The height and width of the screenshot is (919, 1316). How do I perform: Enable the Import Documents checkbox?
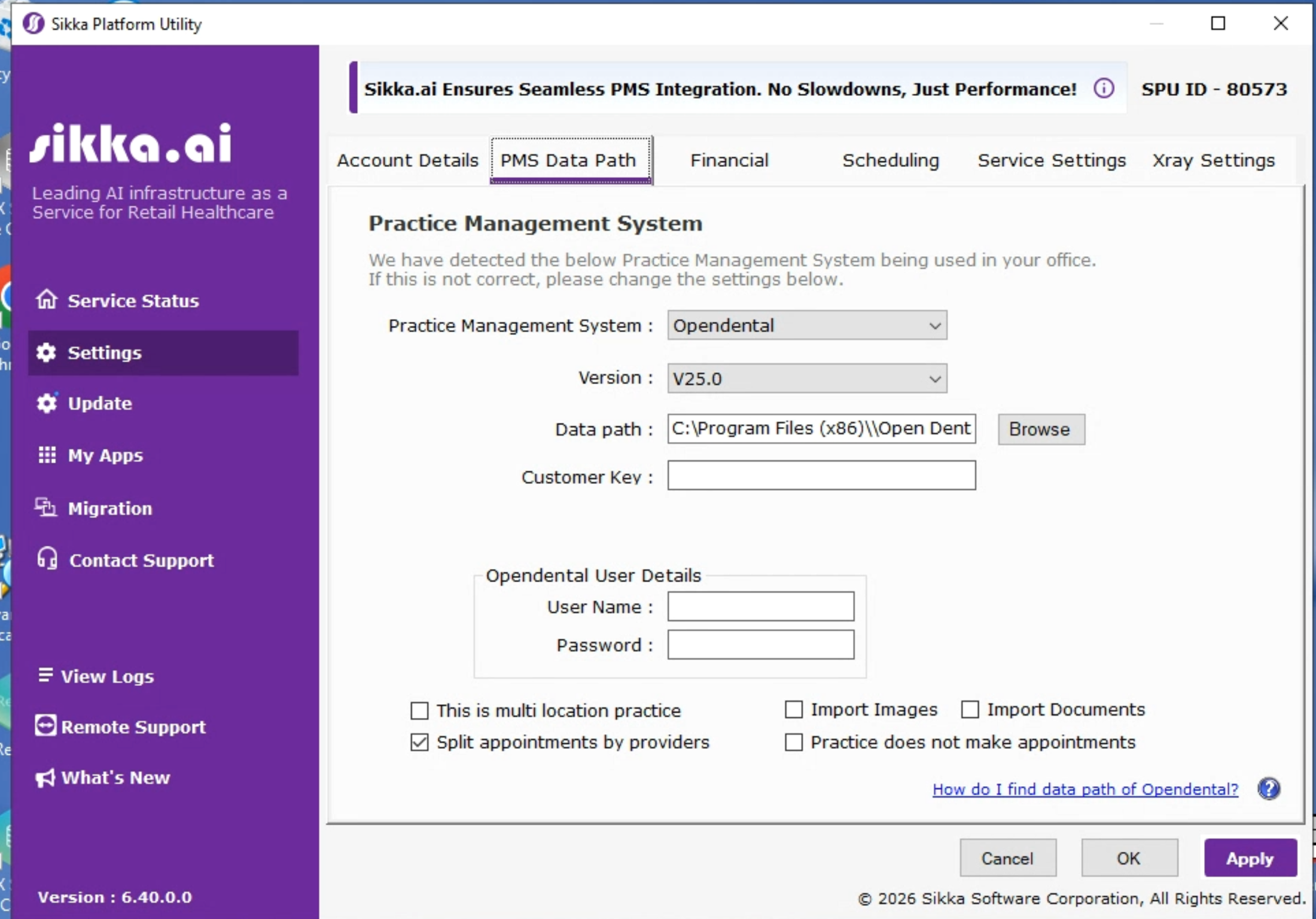click(970, 710)
